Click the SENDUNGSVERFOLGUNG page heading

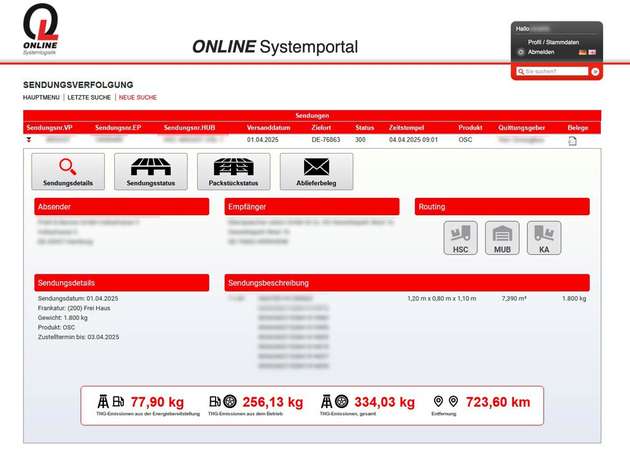coord(78,85)
